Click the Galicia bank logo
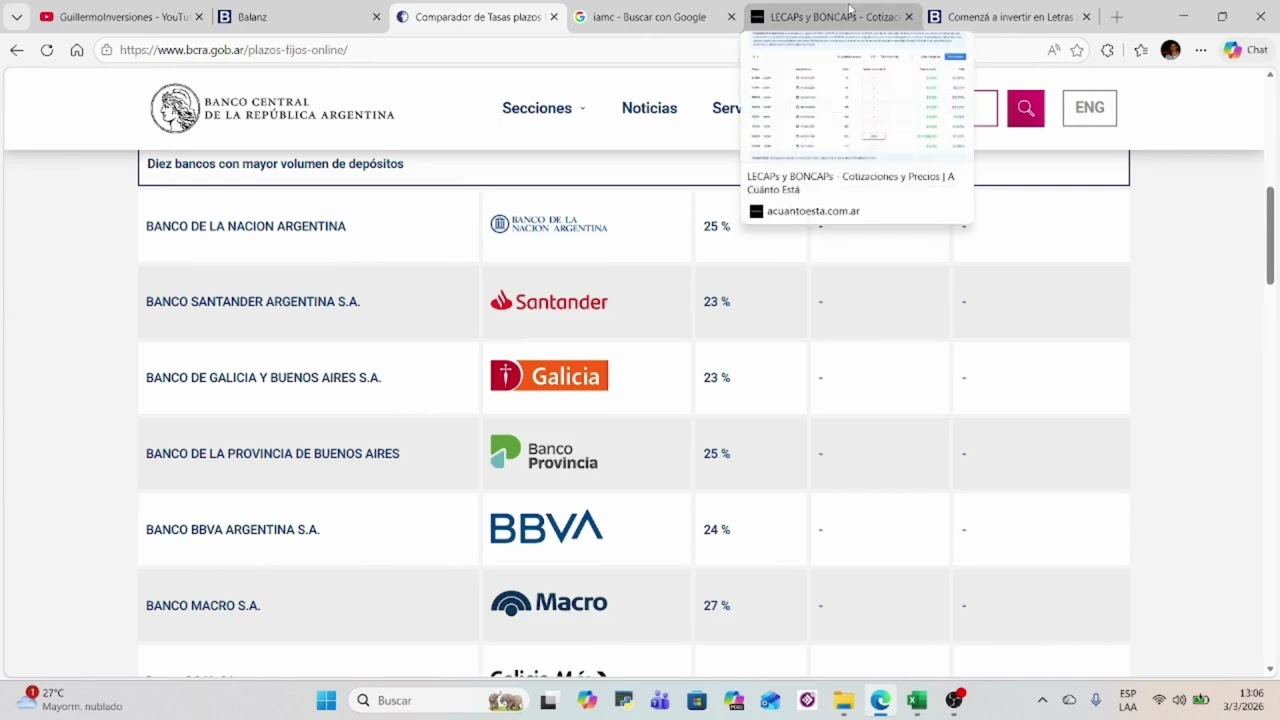 [x=549, y=375]
